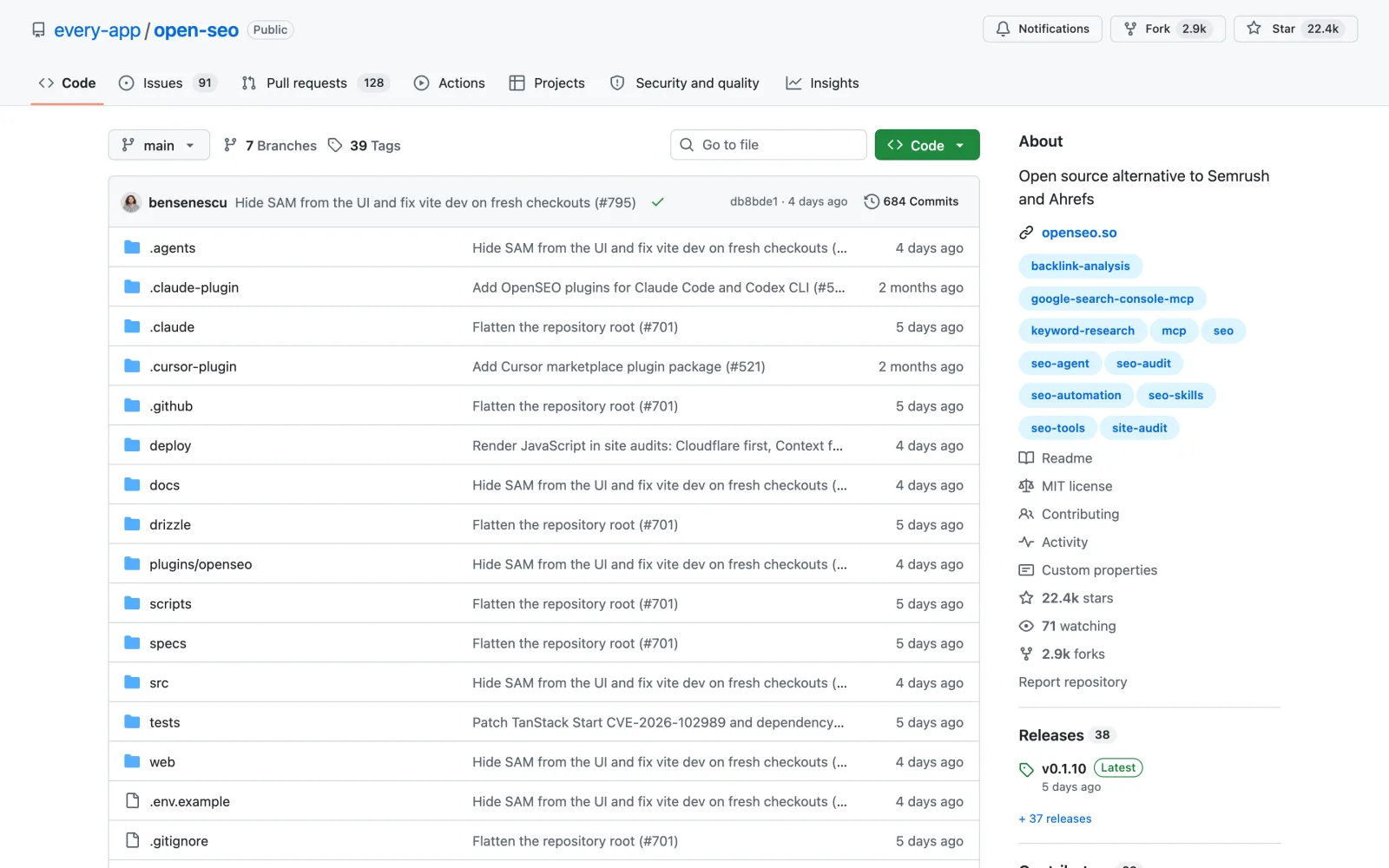This screenshot has width=1389, height=868.
Task: Click the Activity pulse icon
Action: pyautogui.click(x=1026, y=542)
